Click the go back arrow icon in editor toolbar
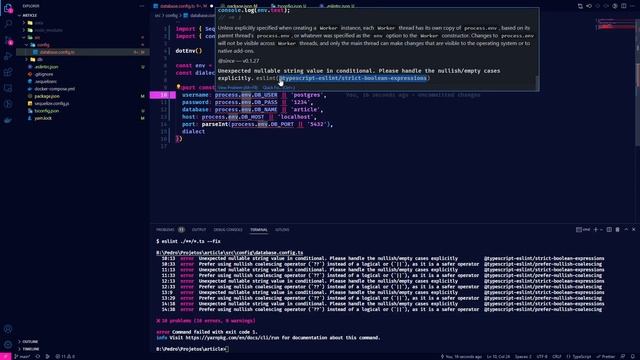The height and width of the screenshot is (360, 640). (589, 6)
